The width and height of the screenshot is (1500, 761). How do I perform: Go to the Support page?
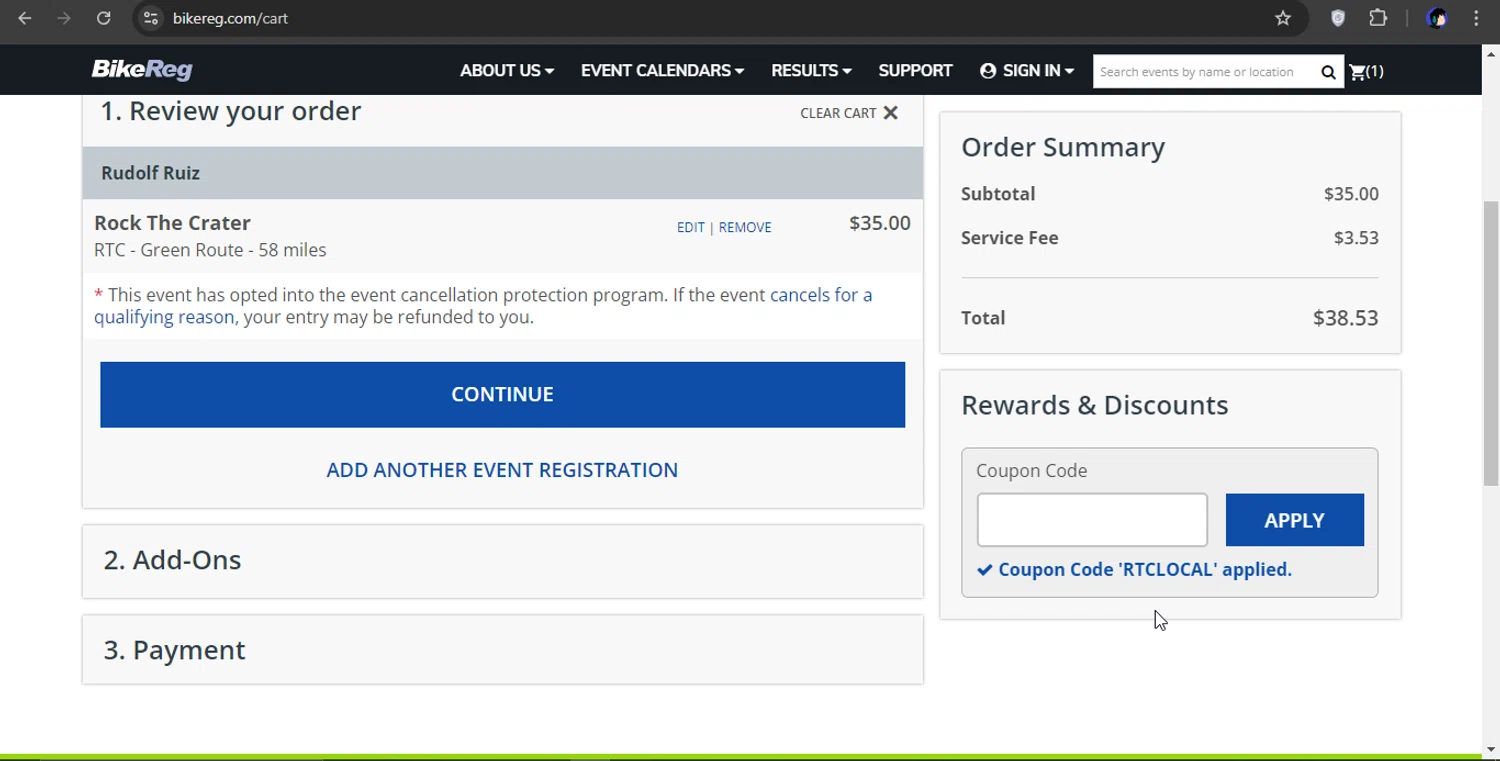[x=915, y=71]
